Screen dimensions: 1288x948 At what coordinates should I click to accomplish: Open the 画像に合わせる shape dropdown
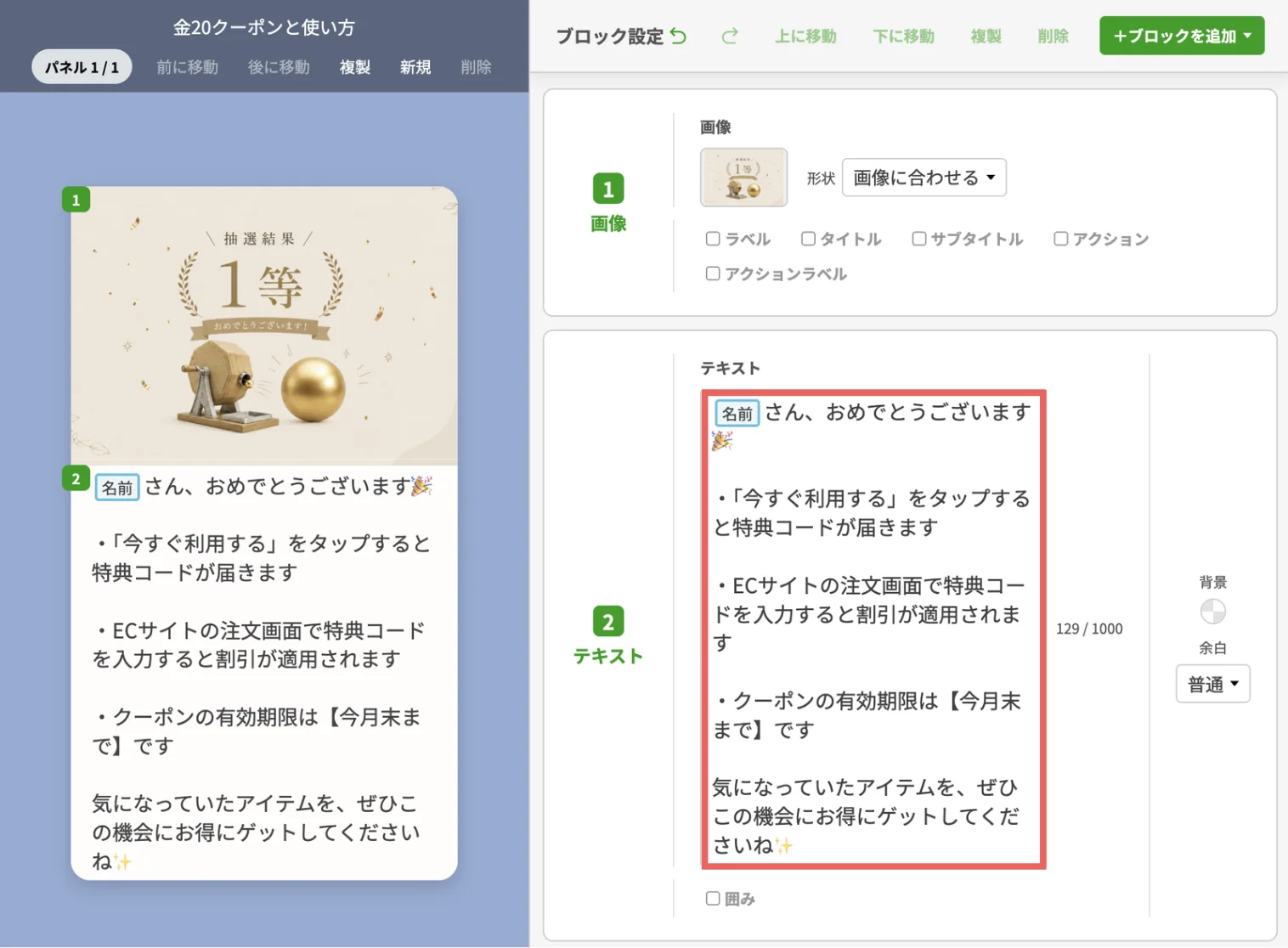point(924,178)
